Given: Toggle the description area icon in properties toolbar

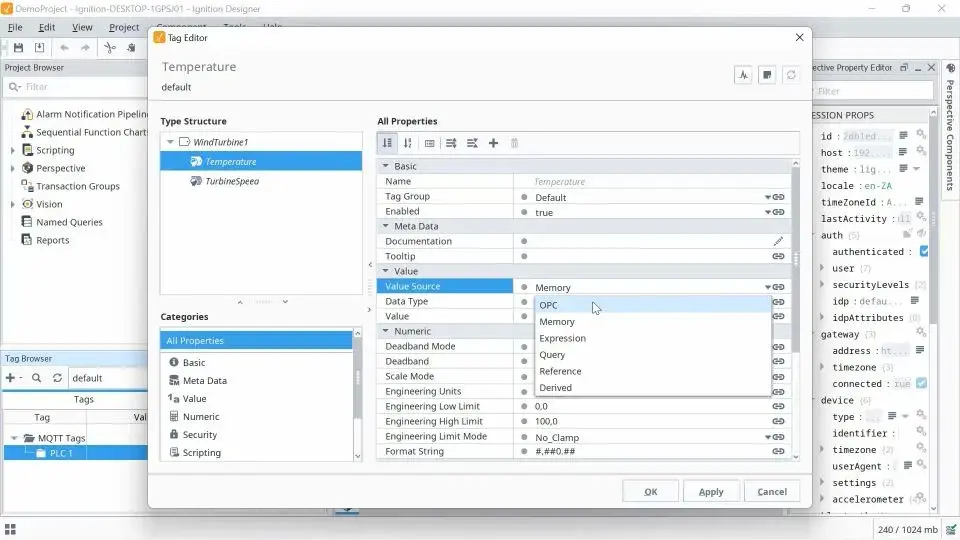Looking at the screenshot, I should (430, 143).
